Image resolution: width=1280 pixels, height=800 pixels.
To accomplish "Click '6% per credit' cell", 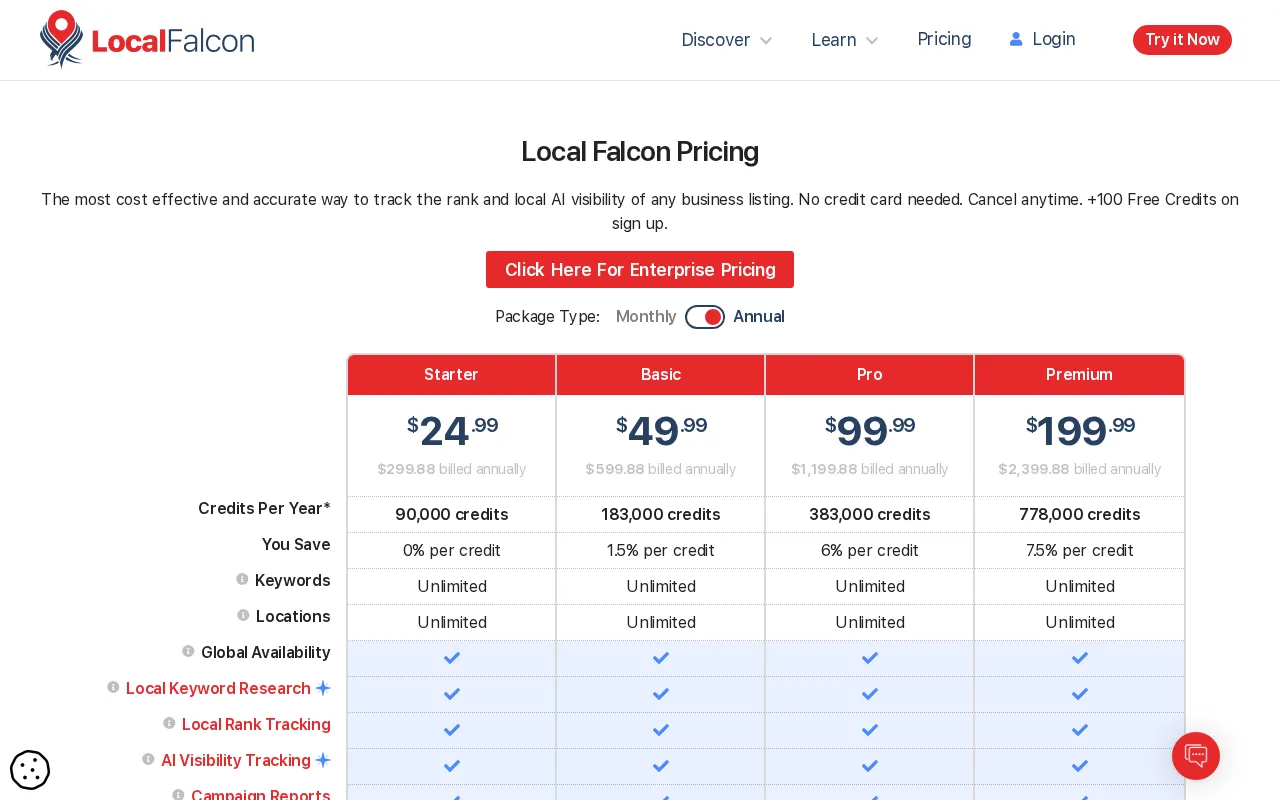I will pyautogui.click(x=870, y=550).
